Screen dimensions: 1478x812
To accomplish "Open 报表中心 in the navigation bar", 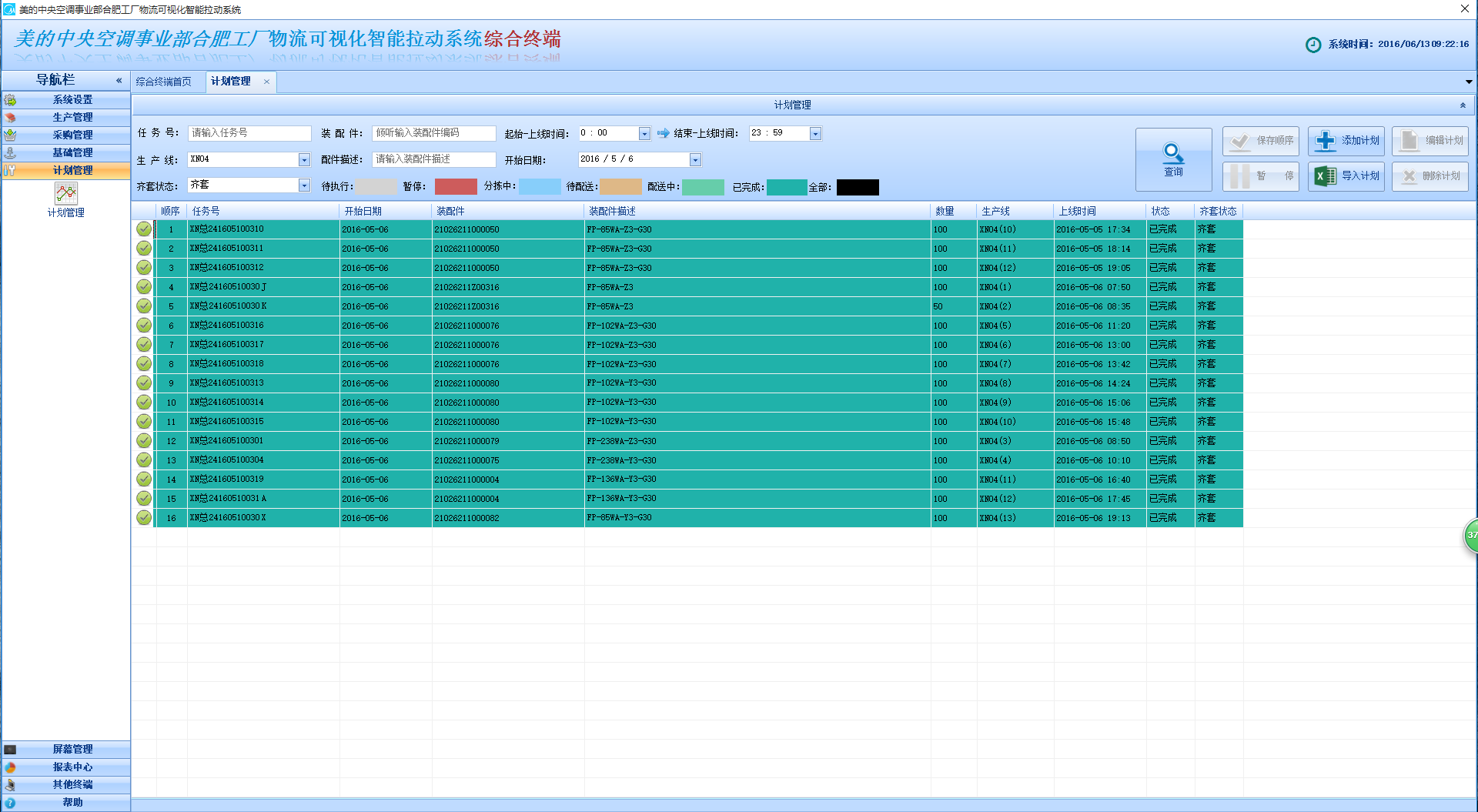I will point(72,767).
